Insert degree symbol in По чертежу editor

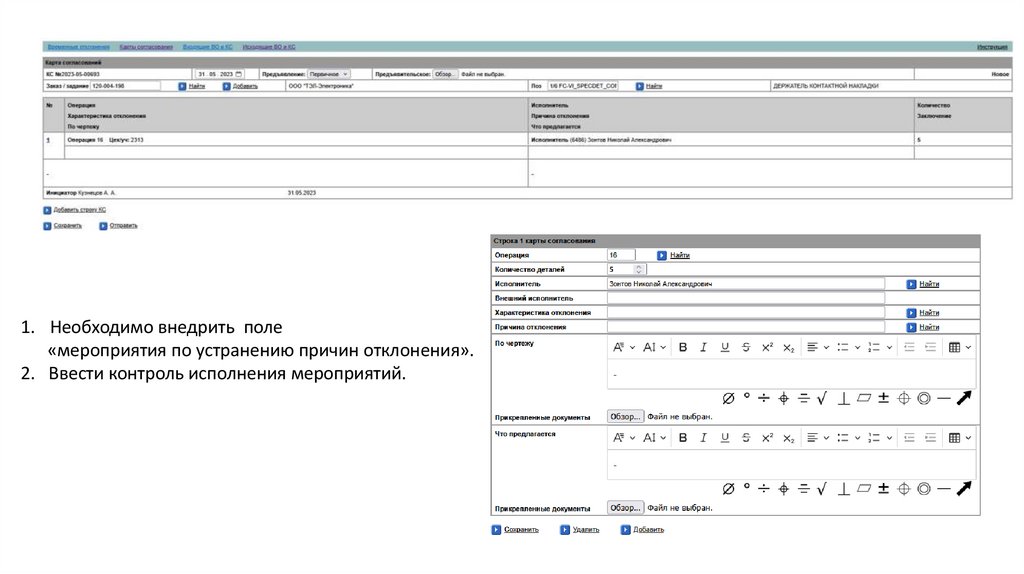coord(746,396)
